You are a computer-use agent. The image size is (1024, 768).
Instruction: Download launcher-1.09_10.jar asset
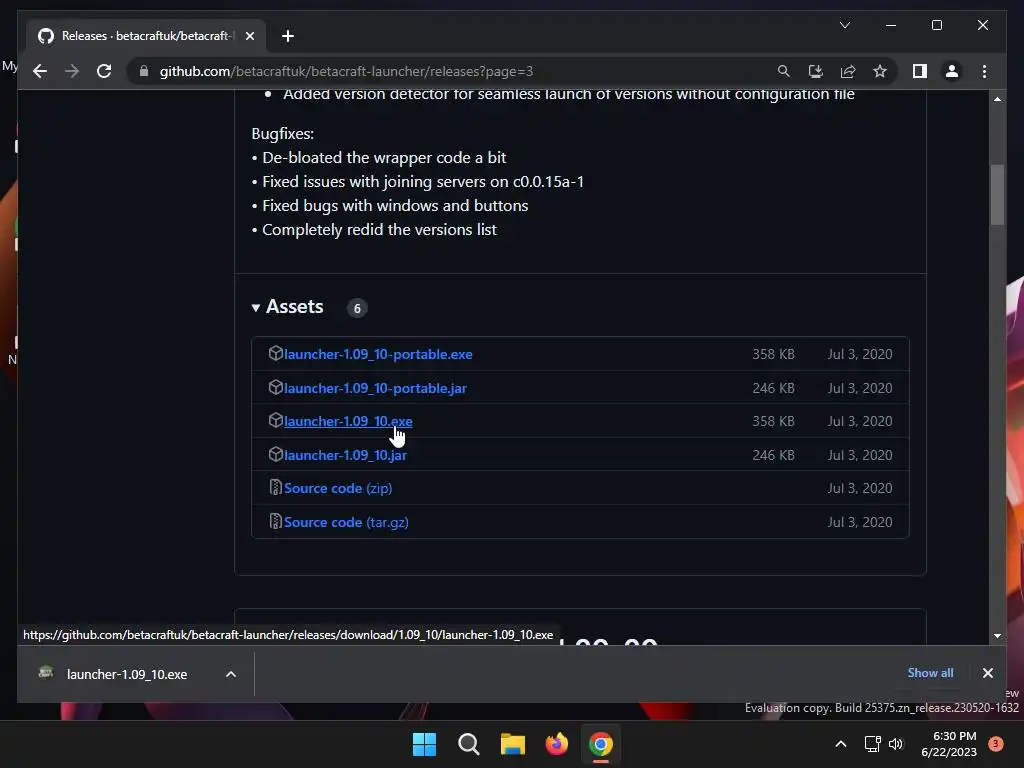tap(345, 455)
